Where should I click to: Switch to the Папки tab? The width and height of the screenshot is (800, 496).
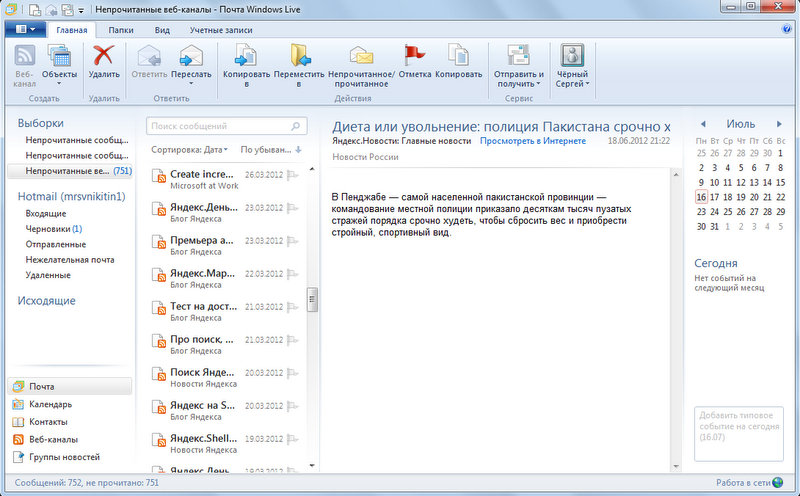(x=121, y=30)
